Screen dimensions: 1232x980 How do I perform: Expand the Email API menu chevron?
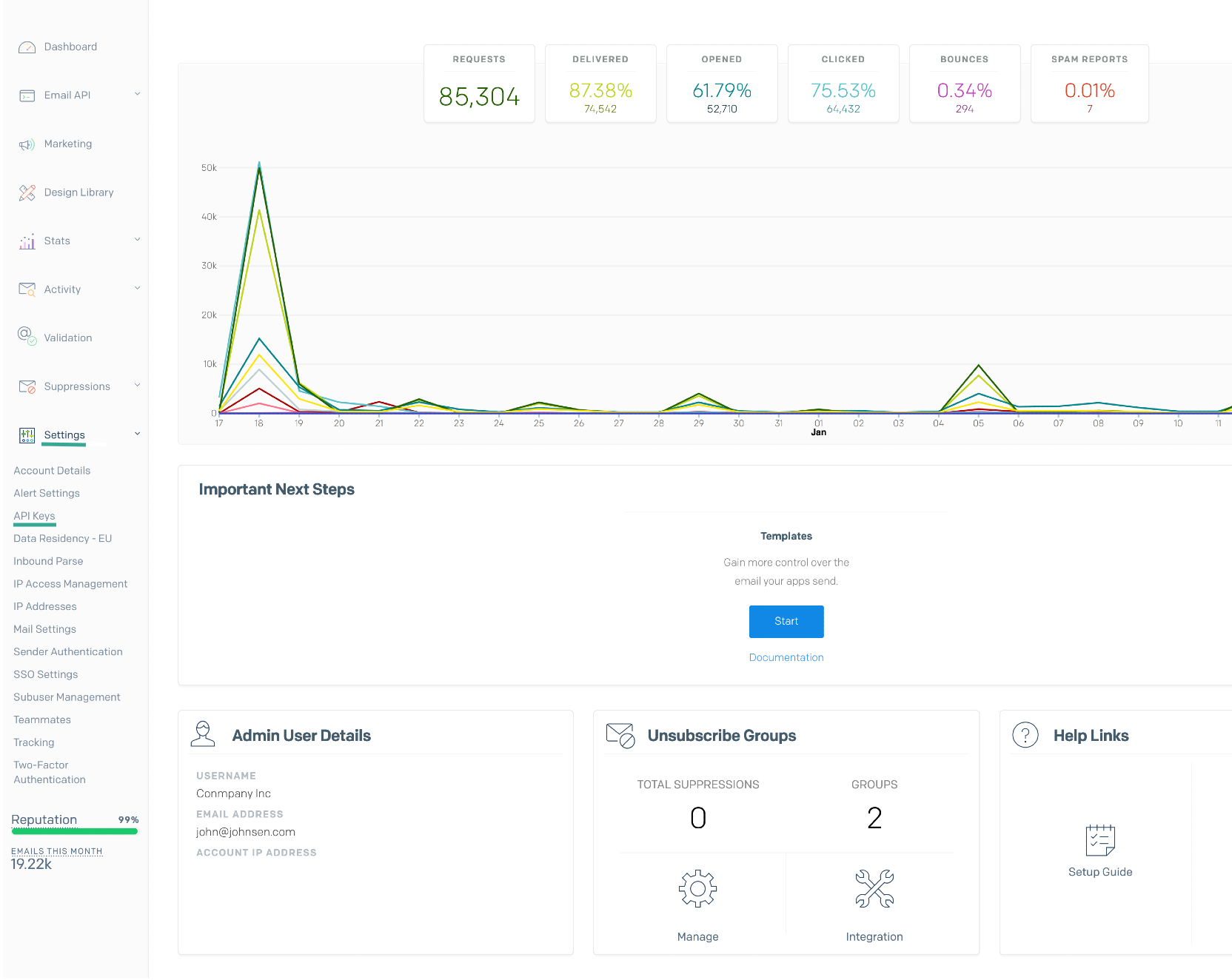[137, 94]
